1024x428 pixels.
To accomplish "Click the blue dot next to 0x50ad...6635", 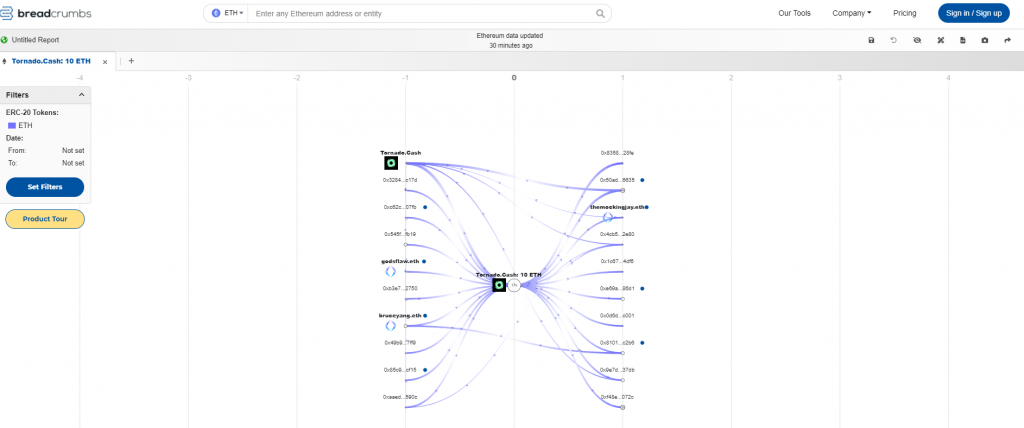I will coord(642,180).
